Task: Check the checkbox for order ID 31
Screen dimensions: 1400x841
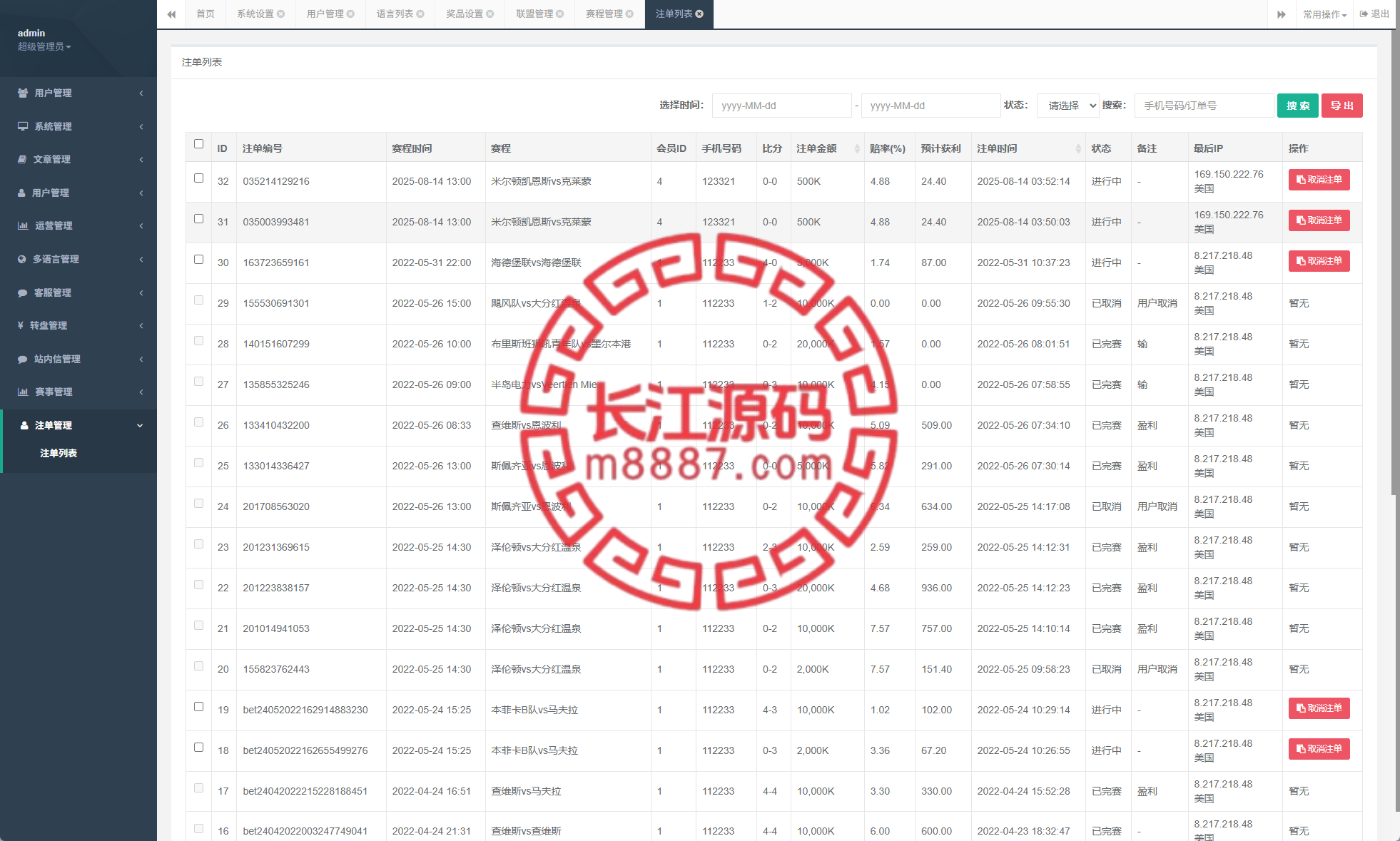Action: (199, 219)
